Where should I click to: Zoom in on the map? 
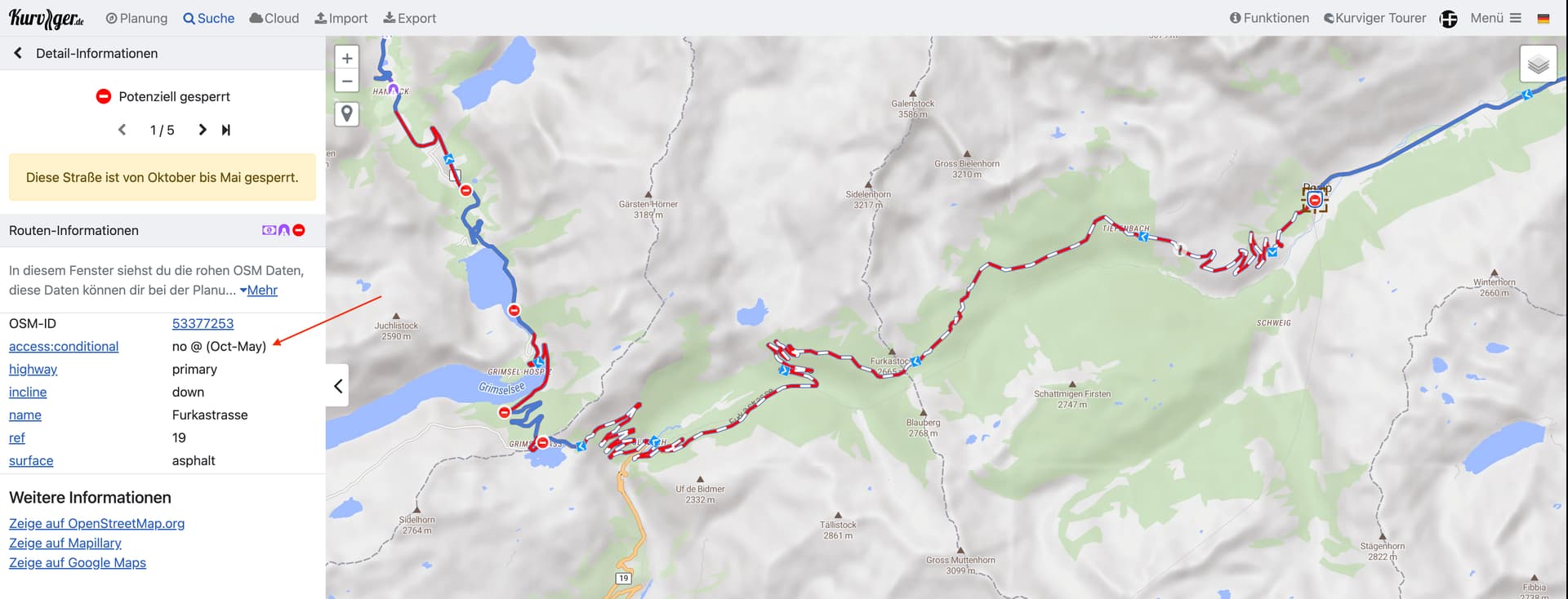[x=347, y=58]
